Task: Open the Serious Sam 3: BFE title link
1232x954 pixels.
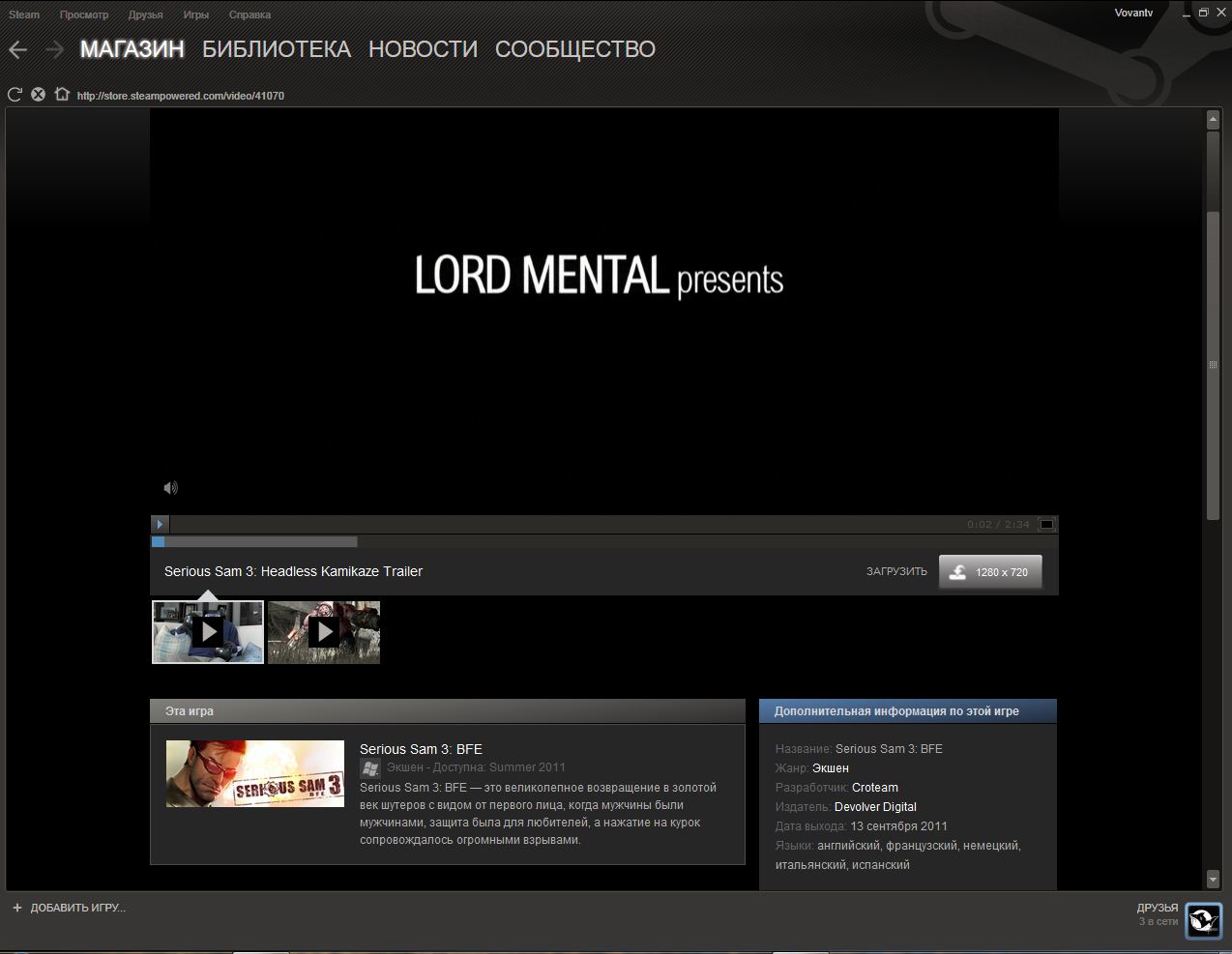Action: (x=421, y=749)
